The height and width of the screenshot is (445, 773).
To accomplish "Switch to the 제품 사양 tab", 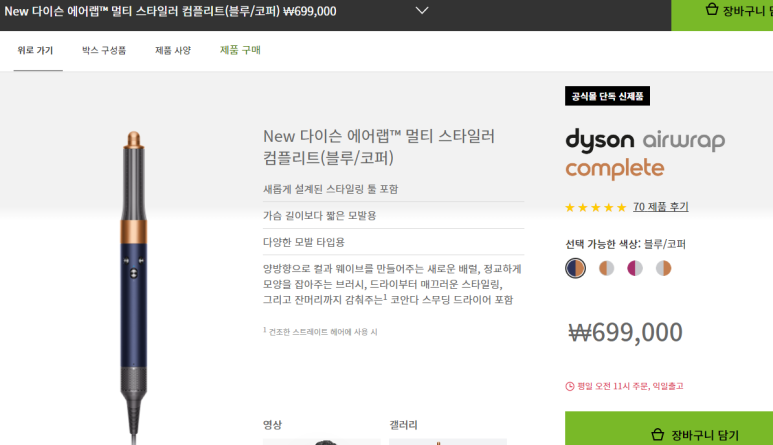I will point(173,50).
